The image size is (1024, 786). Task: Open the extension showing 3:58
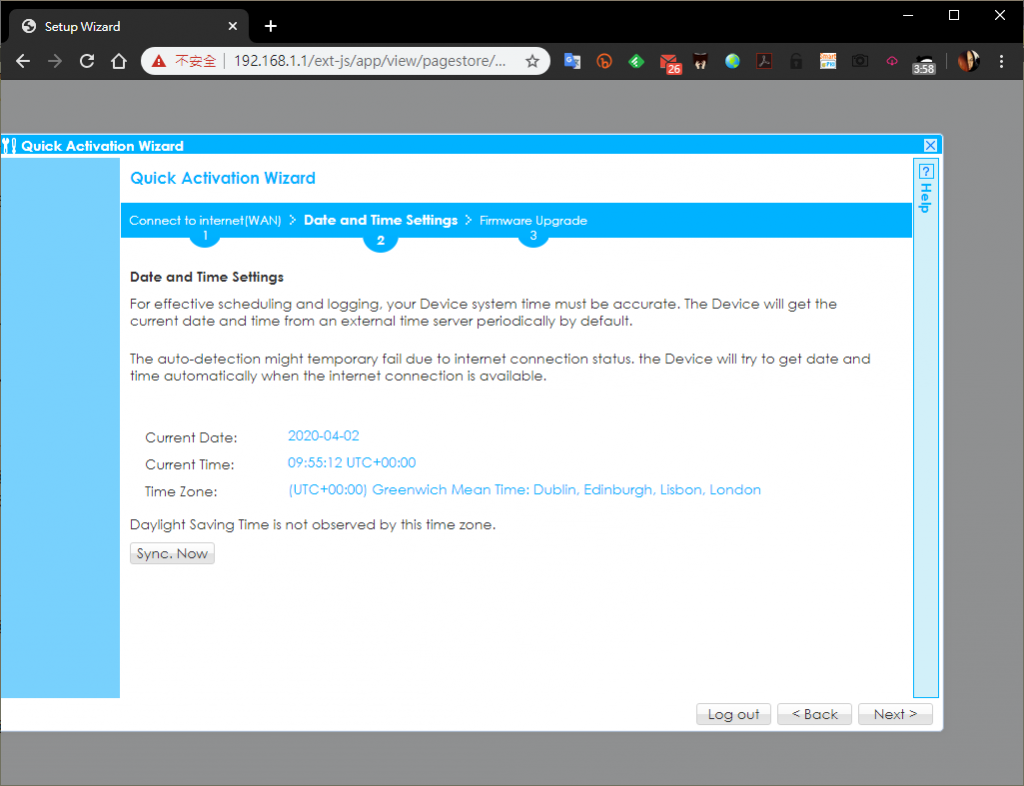923,63
